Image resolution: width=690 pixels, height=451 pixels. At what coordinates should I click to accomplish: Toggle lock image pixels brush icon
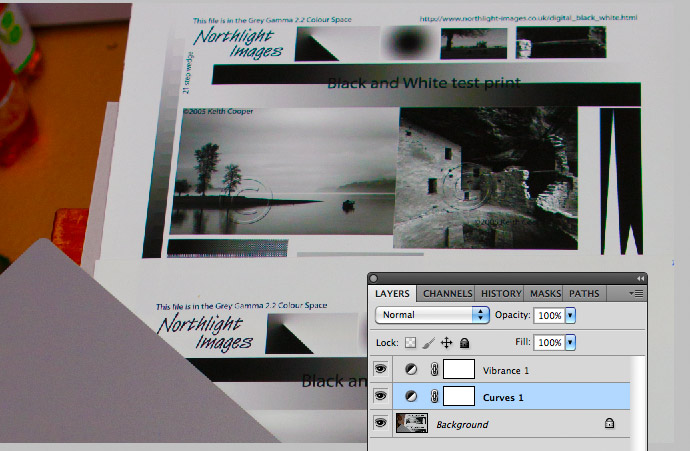(428, 343)
